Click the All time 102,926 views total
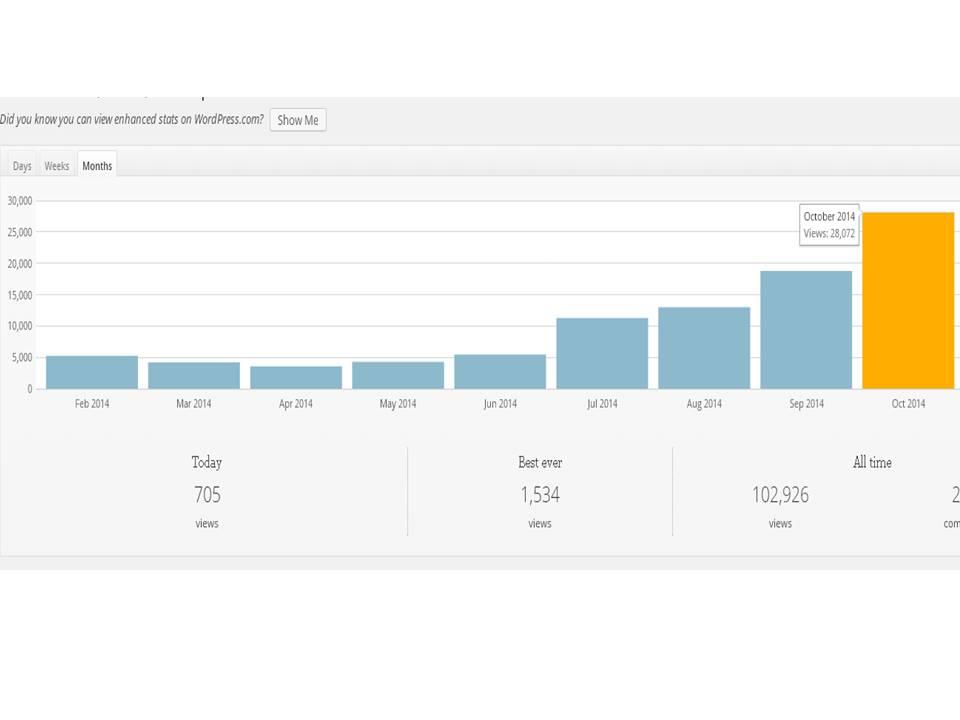This screenshot has width=960, height=720. (x=780, y=495)
